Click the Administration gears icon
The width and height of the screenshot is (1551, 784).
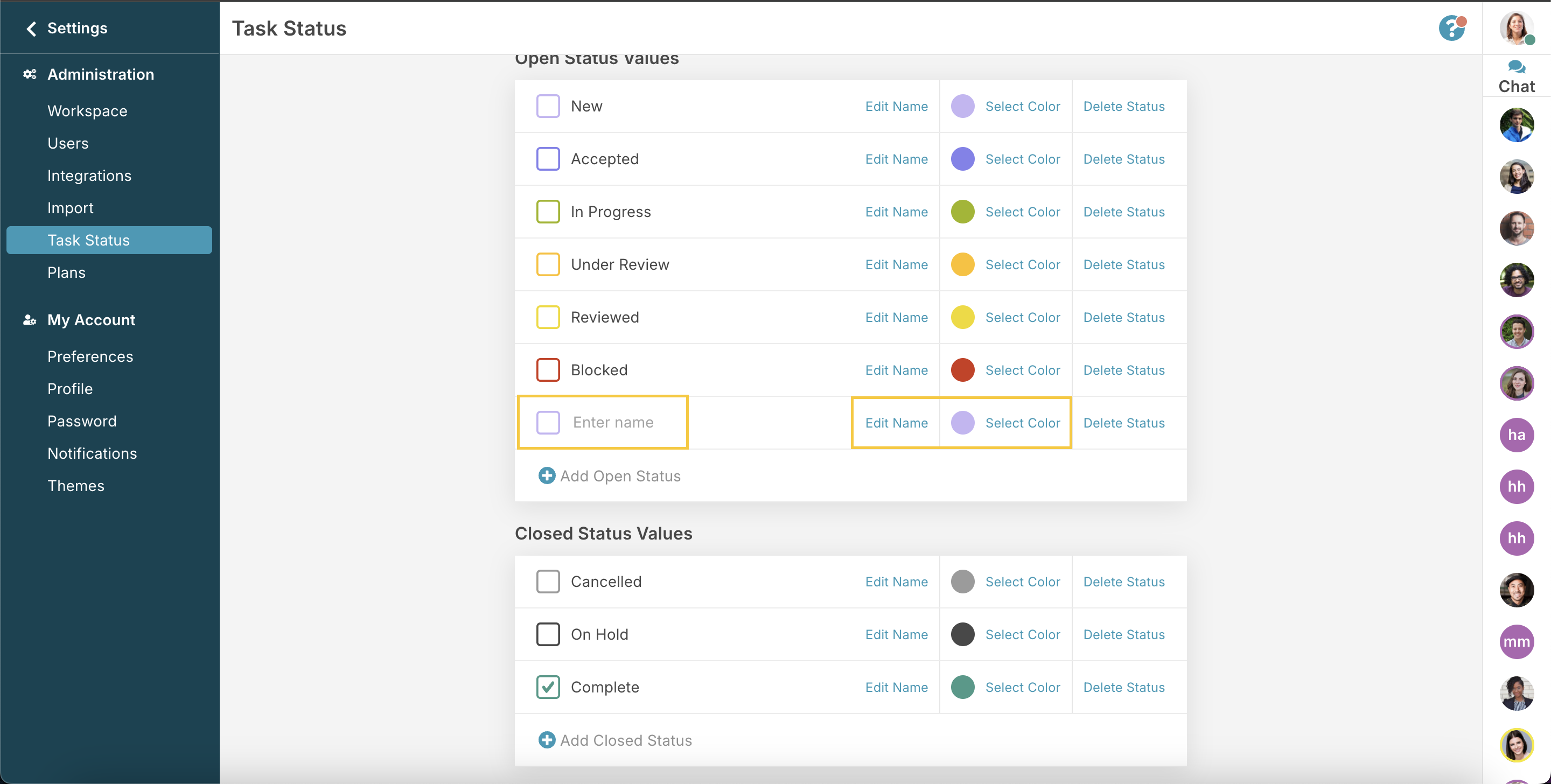(30, 74)
